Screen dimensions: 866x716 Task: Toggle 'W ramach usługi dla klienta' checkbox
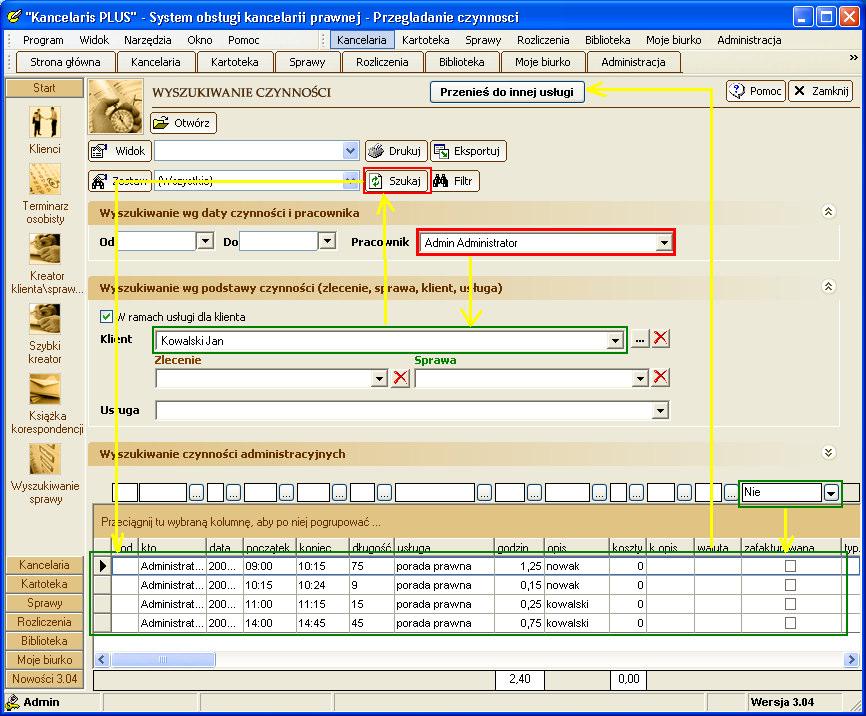click(106, 317)
